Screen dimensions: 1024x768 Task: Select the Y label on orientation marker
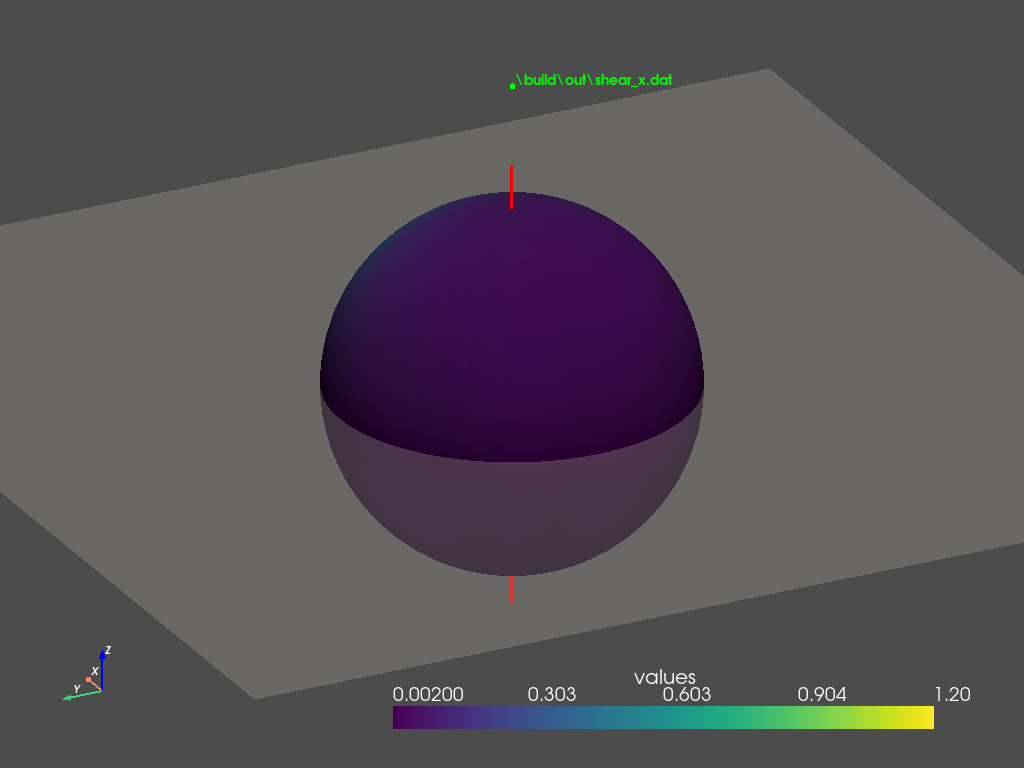coord(76,688)
